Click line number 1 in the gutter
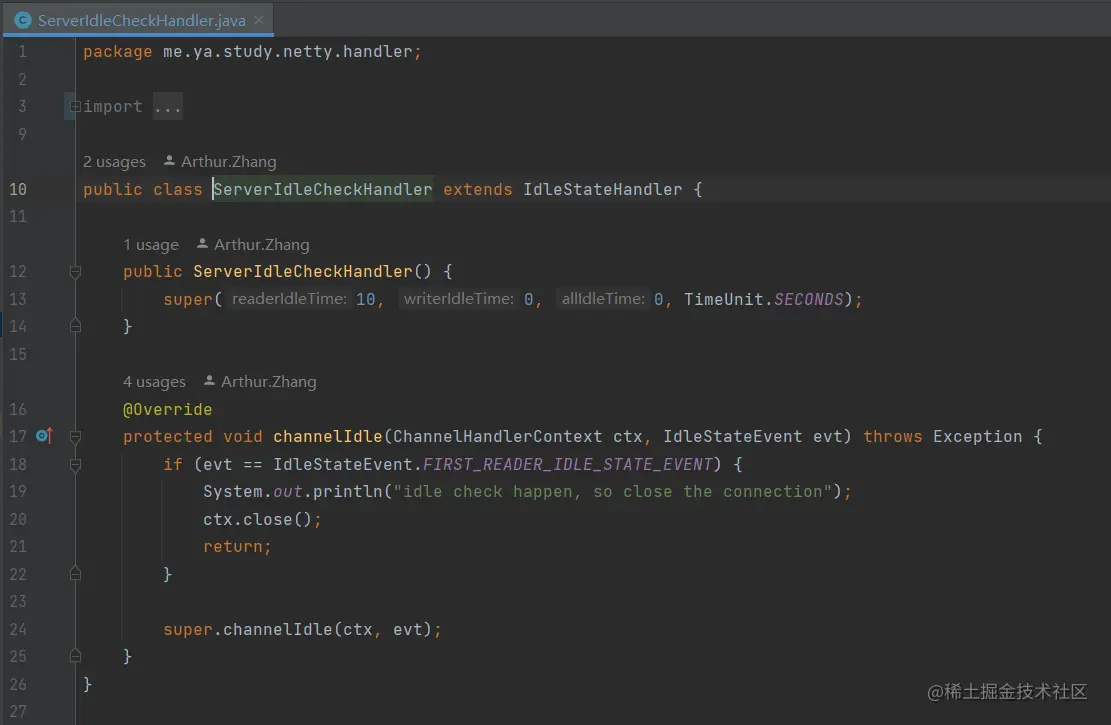Viewport: 1111px width, 725px height. point(22,52)
